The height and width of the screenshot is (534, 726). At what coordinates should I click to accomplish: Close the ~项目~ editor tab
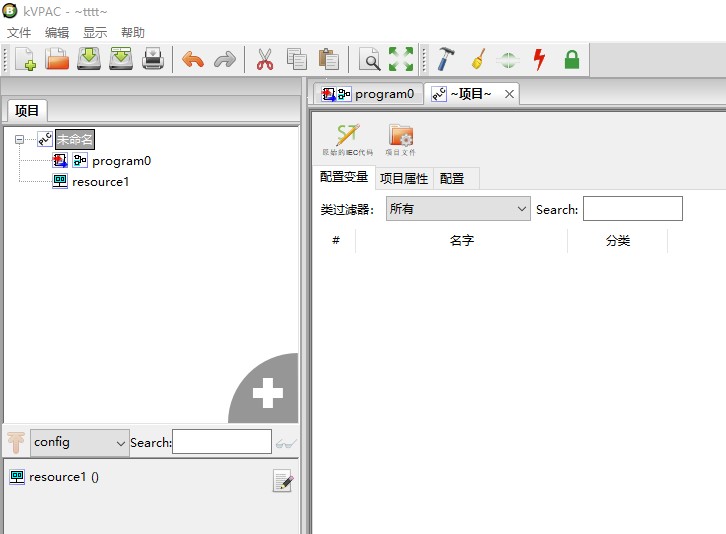[x=509, y=94]
